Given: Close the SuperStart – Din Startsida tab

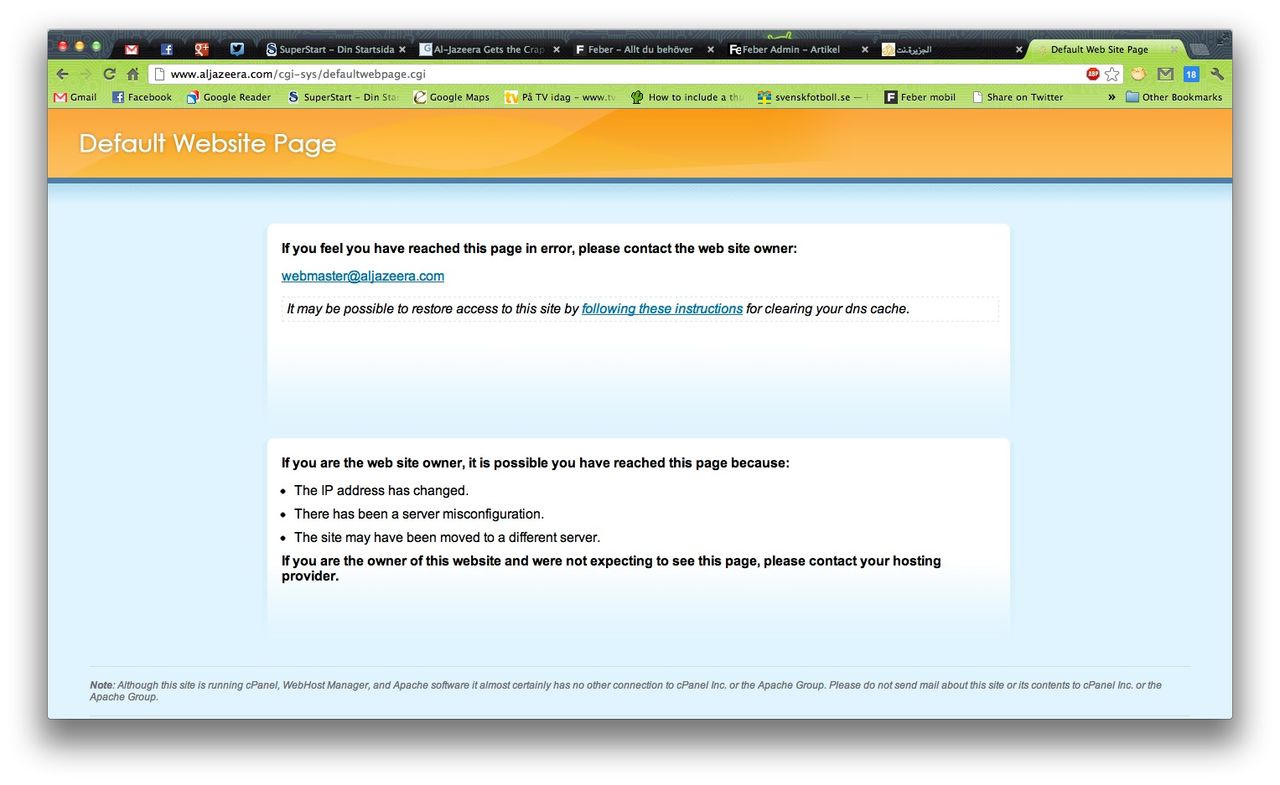Looking at the screenshot, I should (x=402, y=49).
